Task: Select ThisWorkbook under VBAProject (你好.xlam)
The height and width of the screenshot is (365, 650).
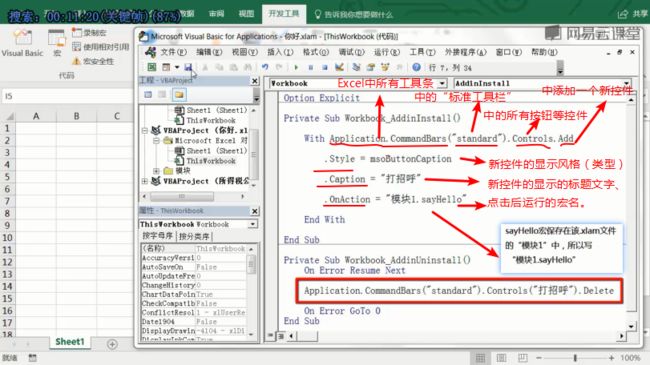Action: [x=211, y=161]
